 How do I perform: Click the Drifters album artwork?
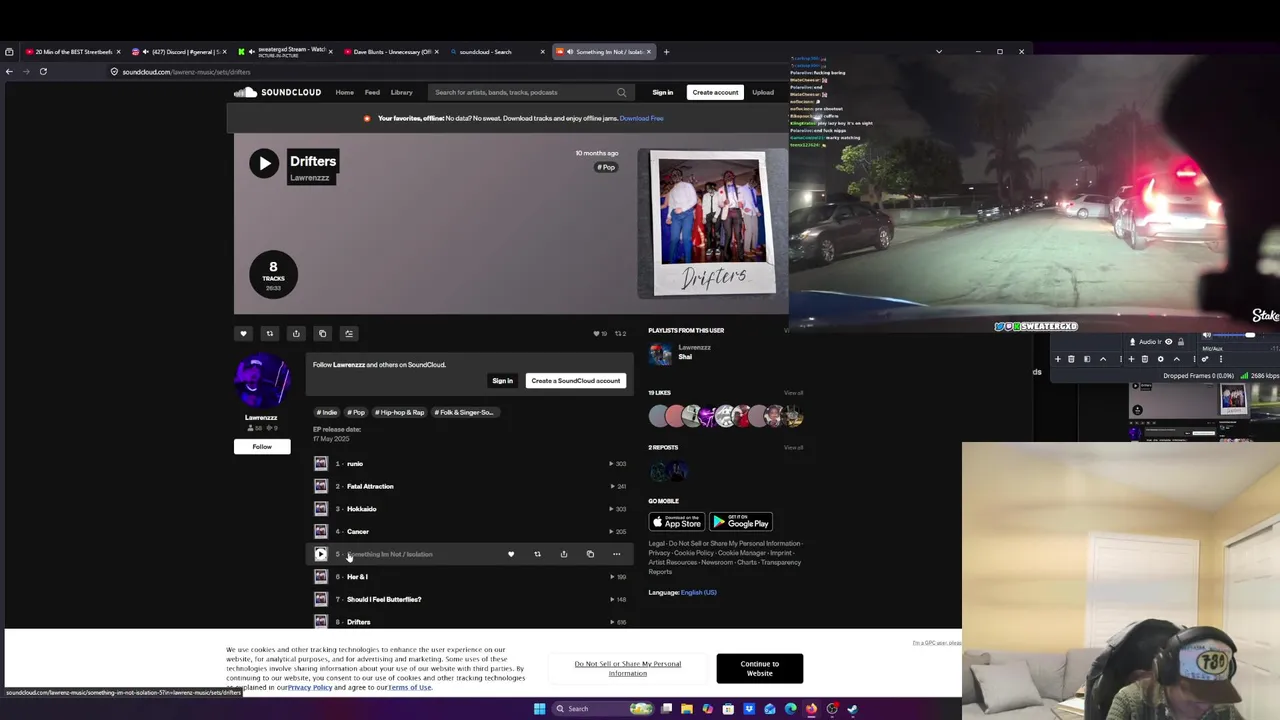click(x=713, y=223)
